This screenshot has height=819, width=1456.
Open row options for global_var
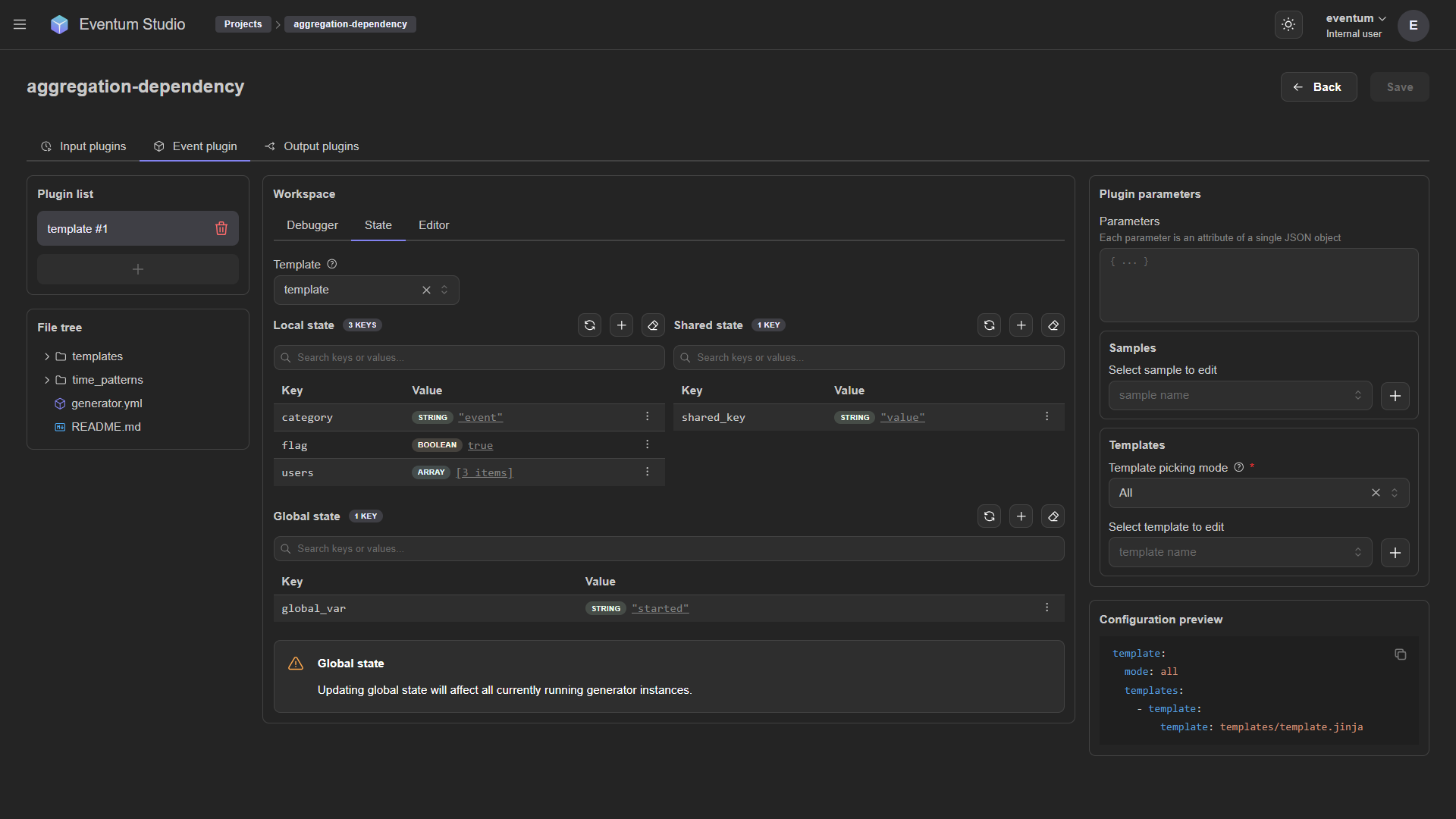coord(1046,607)
